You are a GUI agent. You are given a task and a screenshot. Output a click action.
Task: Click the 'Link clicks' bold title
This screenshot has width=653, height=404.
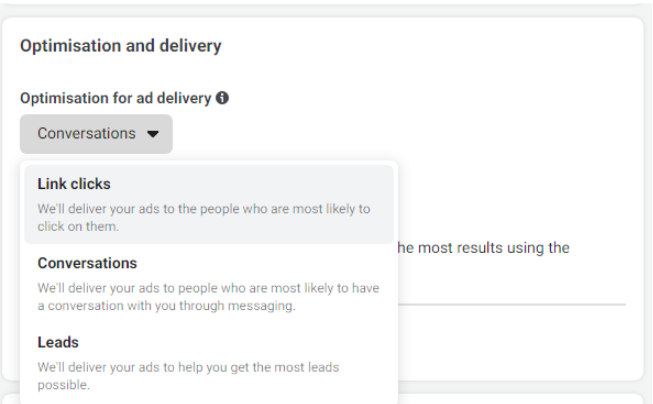(x=74, y=184)
